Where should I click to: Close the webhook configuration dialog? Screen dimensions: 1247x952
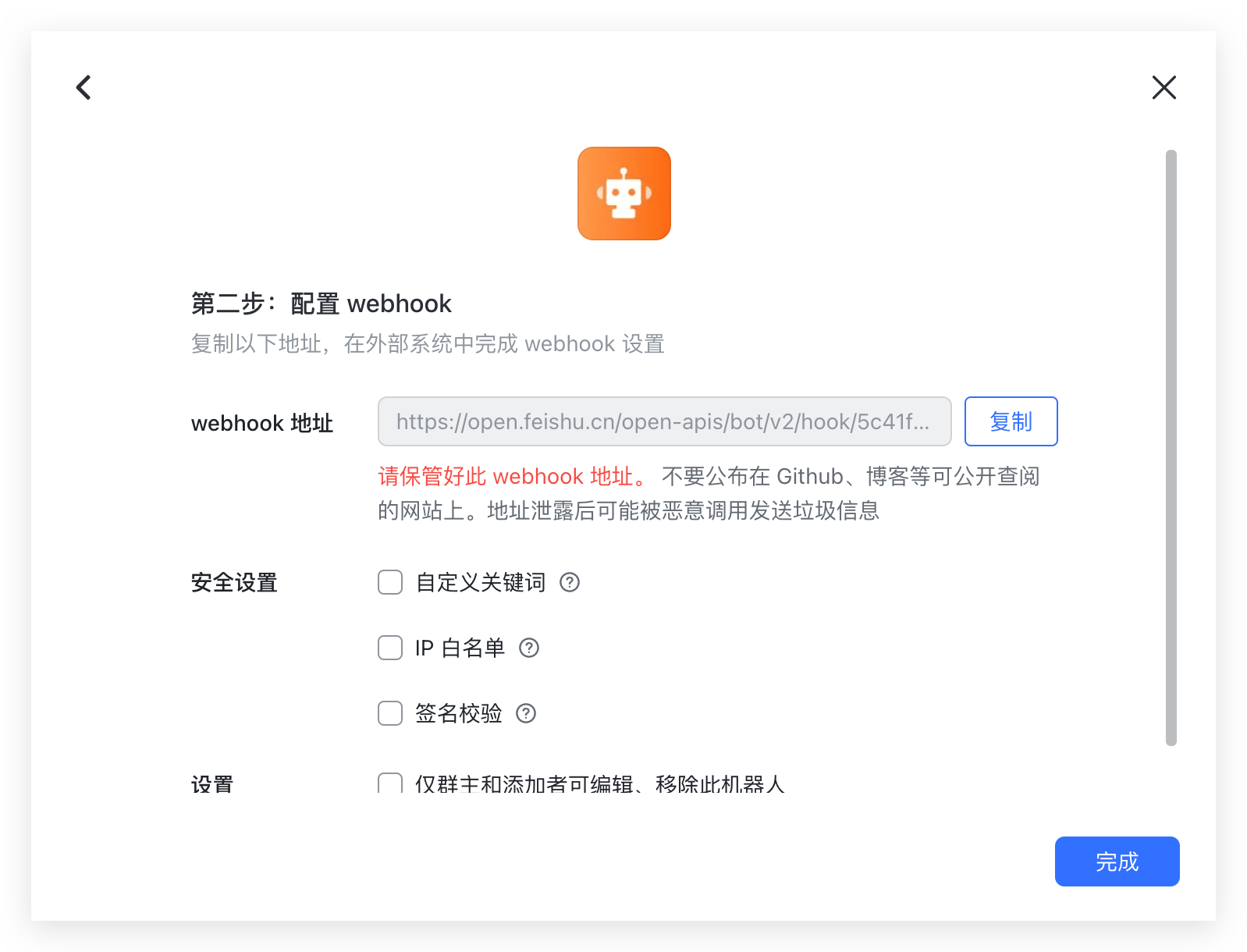tap(1164, 87)
